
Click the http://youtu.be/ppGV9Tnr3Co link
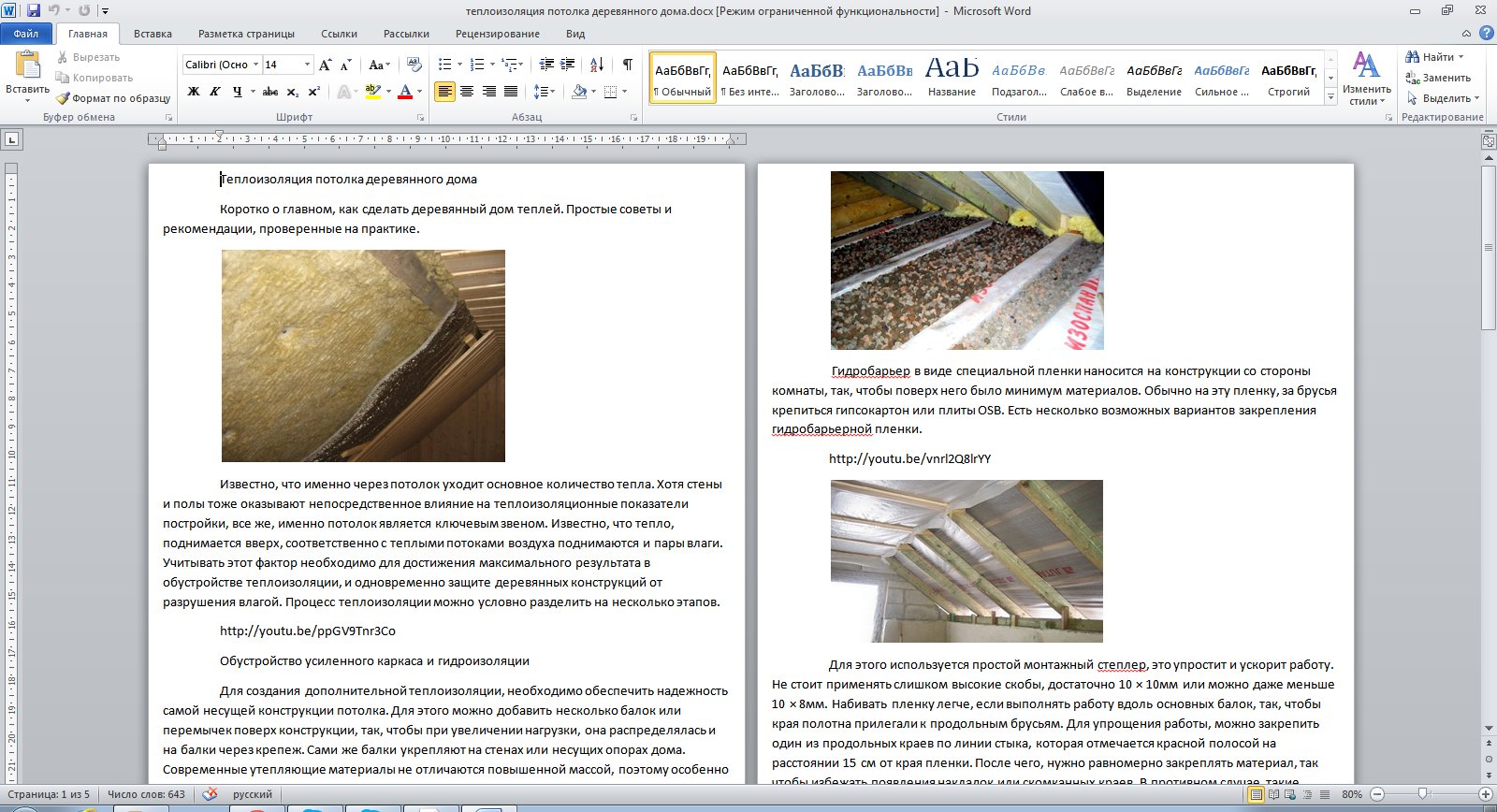coord(308,631)
